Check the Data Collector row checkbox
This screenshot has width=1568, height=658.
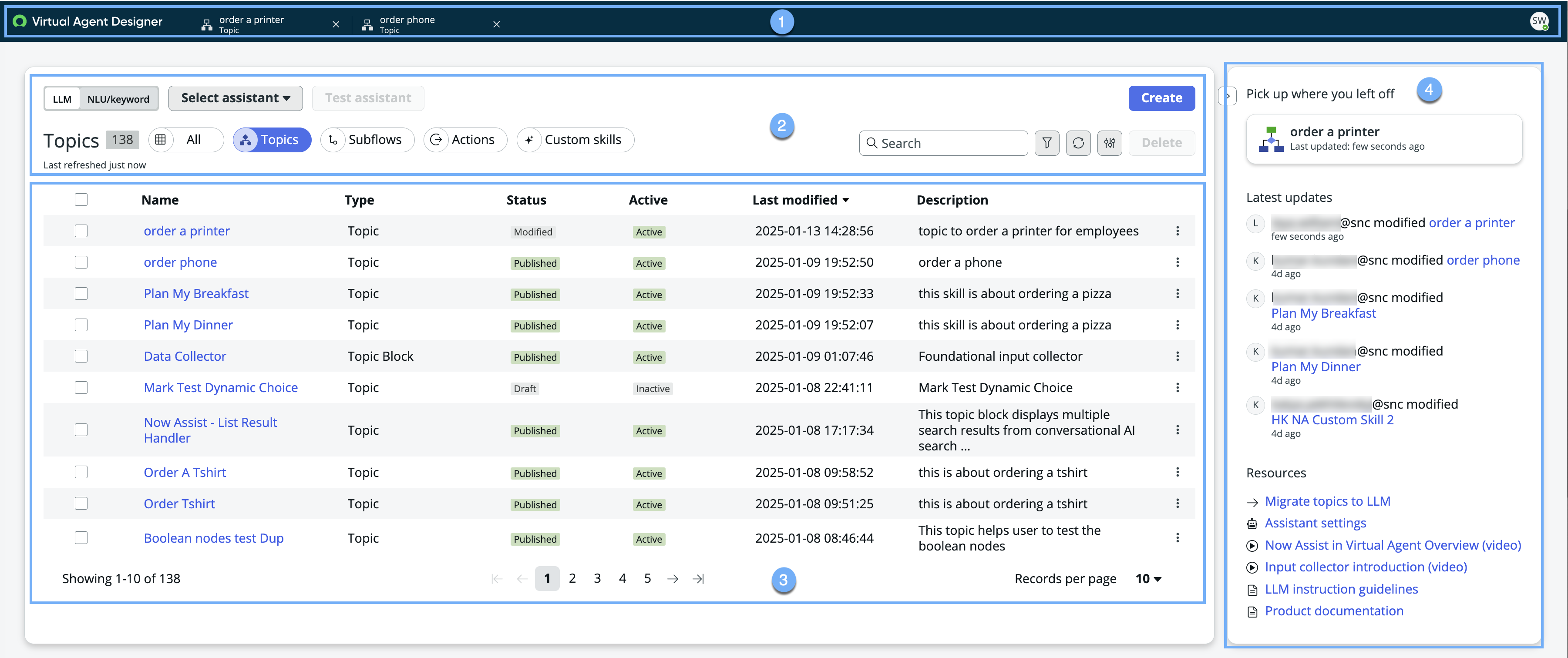tap(81, 357)
